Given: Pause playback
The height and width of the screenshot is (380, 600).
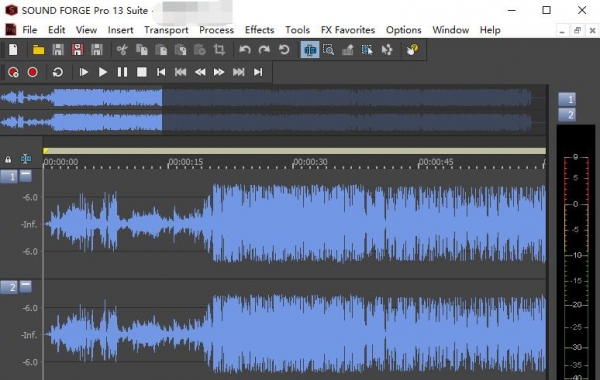Looking at the screenshot, I should (x=122, y=72).
